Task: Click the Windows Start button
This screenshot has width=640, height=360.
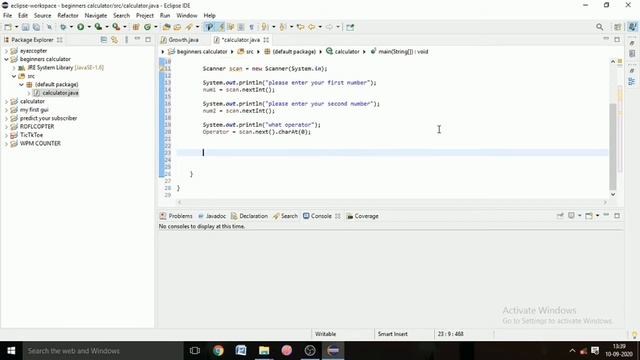Action: [x=11, y=351]
